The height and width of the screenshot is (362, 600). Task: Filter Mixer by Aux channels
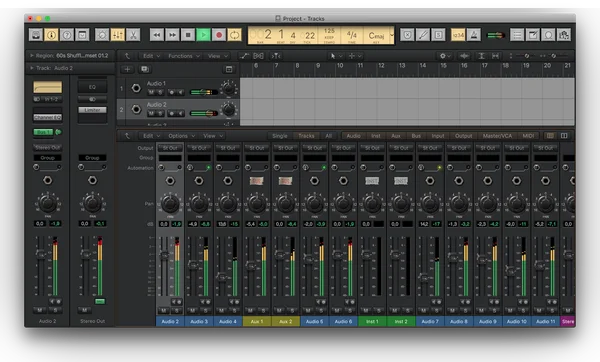[396, 136]
